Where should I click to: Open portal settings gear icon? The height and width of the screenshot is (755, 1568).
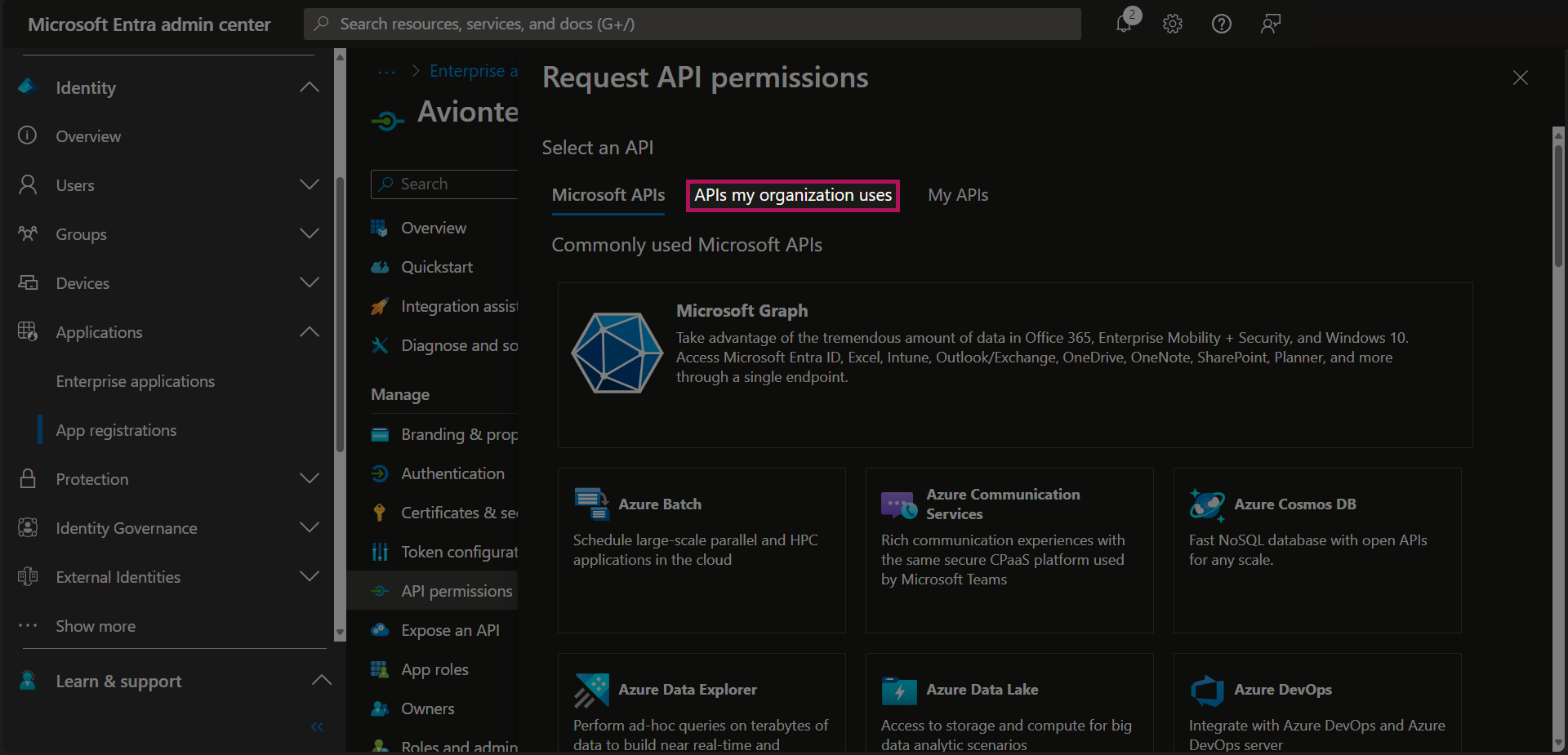coord(1173,24)
